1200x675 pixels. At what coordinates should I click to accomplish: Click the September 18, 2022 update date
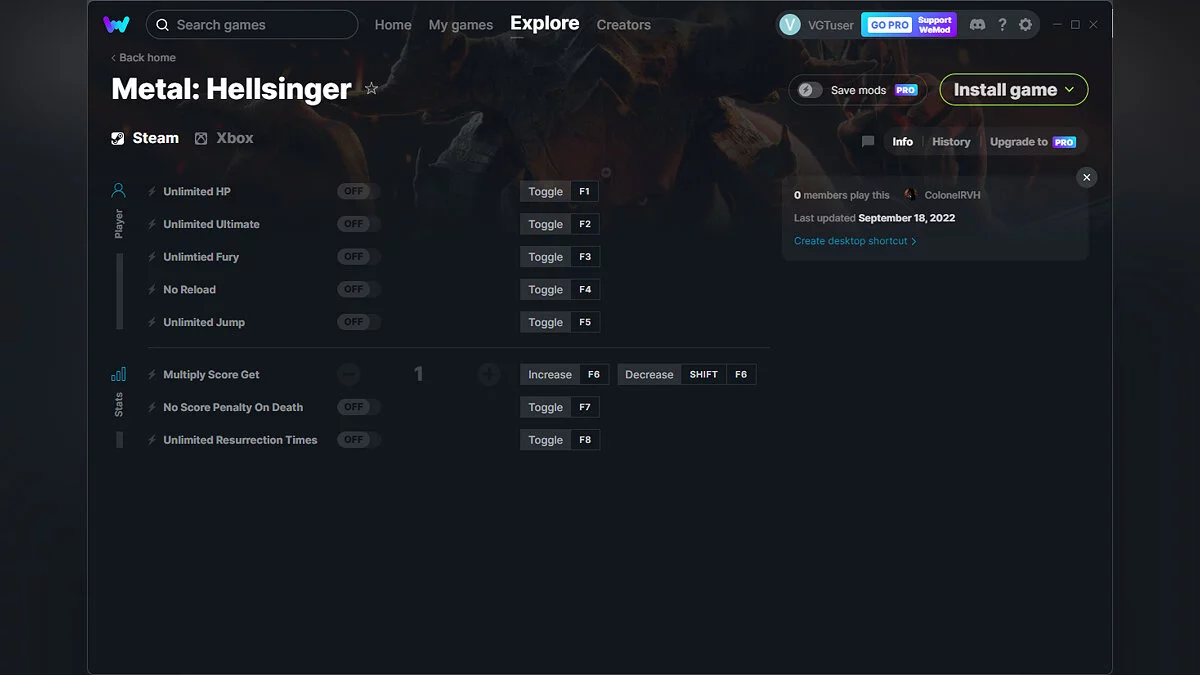[x=906, y=218]
